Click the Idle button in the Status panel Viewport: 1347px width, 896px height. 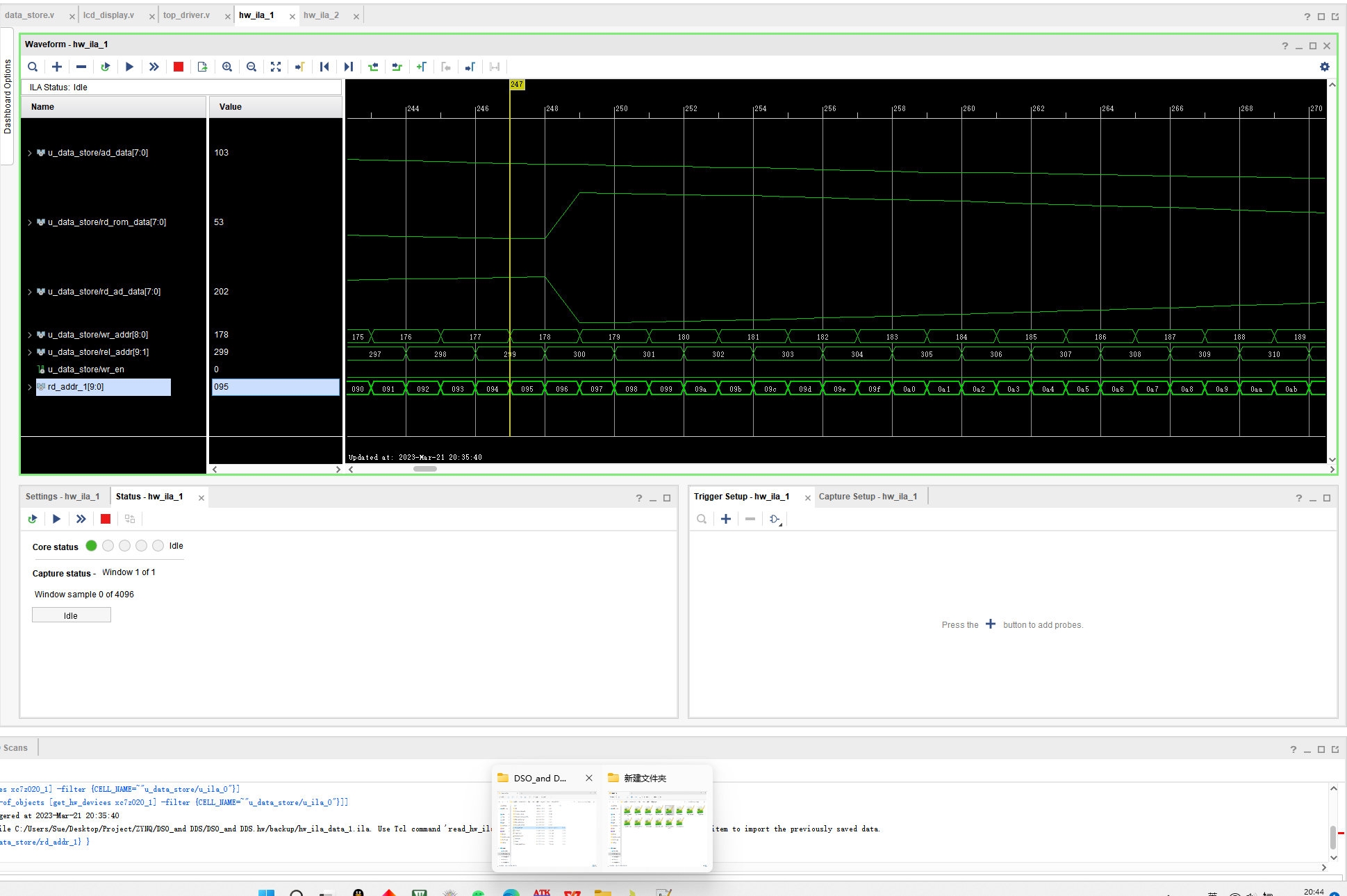click(x=71, y=615)
